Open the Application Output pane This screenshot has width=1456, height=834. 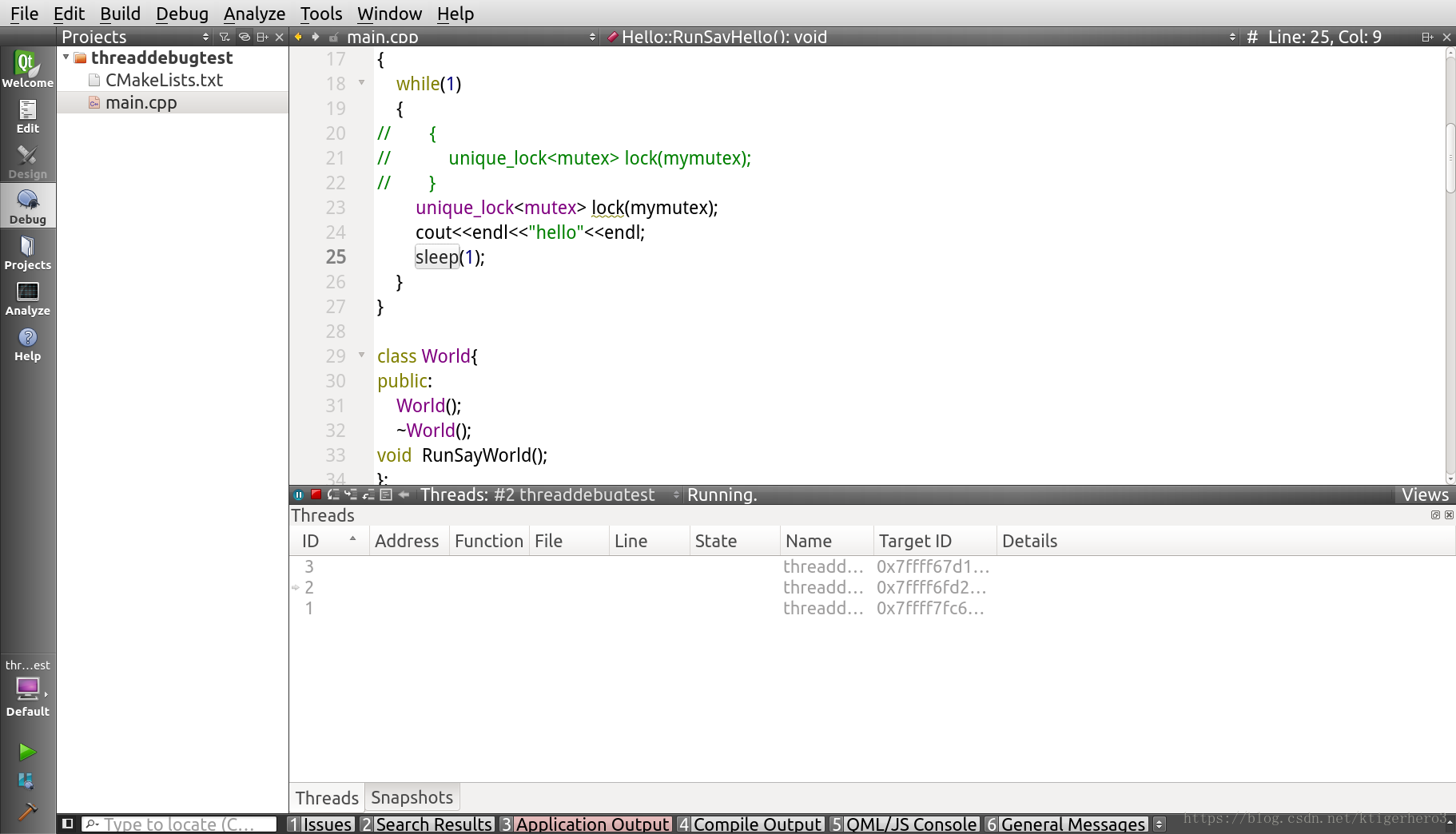585,824
